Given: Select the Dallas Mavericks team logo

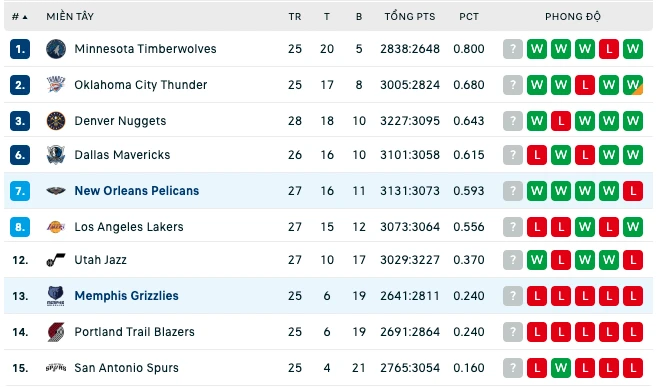Looking at the screenshot, I should [56, 155].
